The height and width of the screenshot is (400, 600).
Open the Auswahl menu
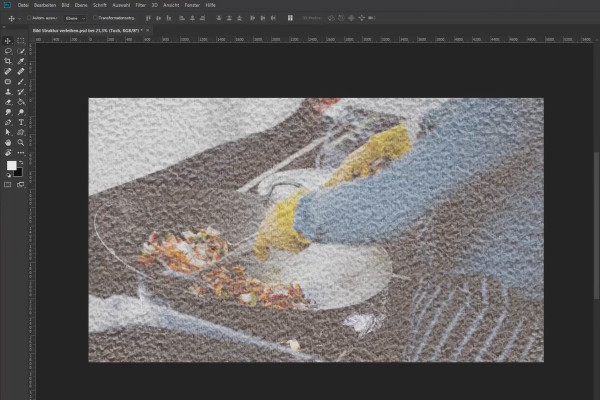[121, 5]
